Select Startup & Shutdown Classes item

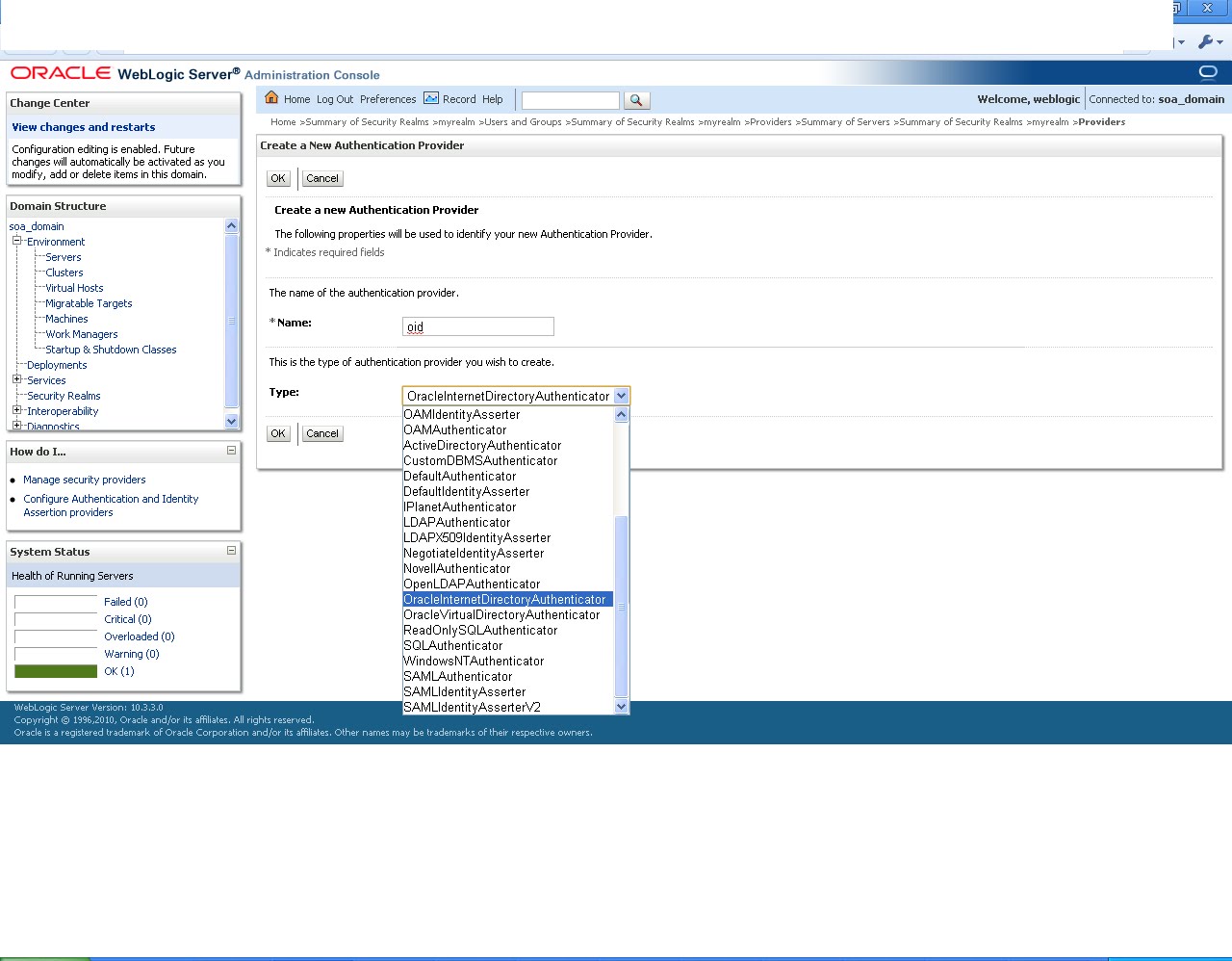(111, 350)
